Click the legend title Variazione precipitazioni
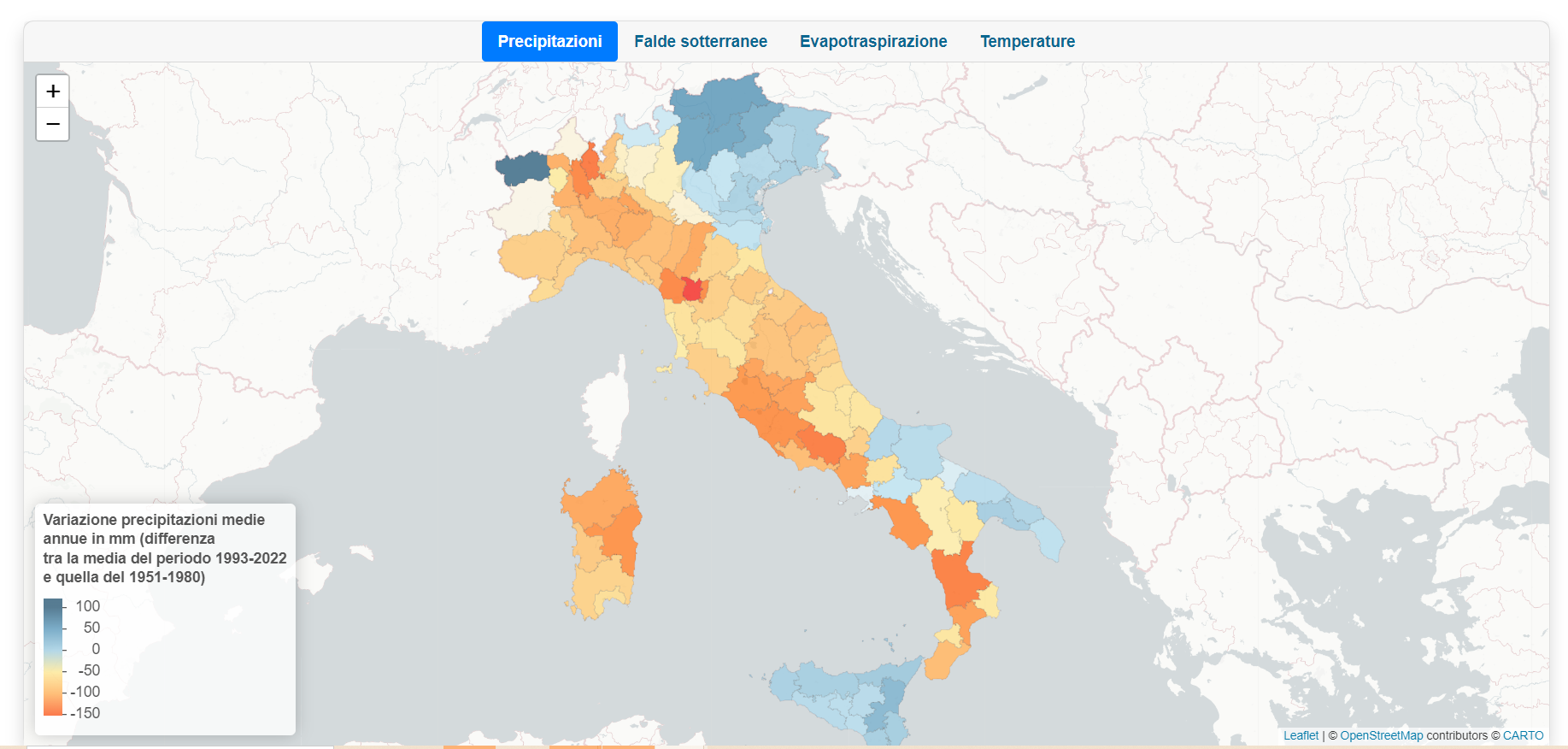This screenshot has height=749, width=1568. (x=154, y=519)
